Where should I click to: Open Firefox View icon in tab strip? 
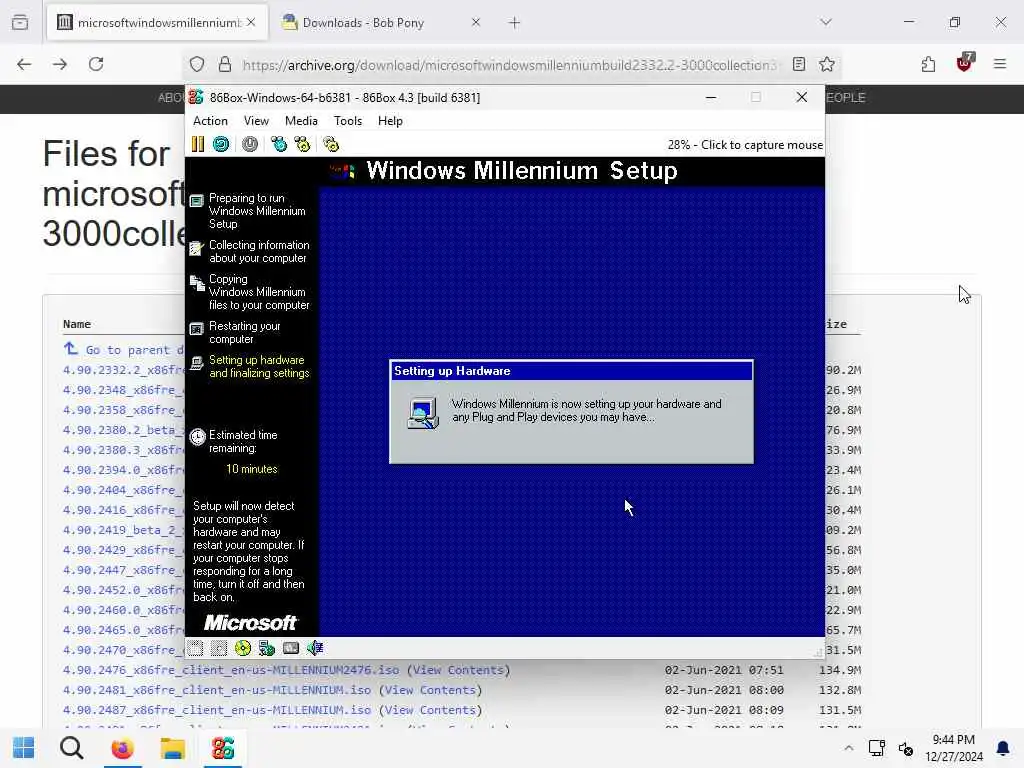(20, 23)
